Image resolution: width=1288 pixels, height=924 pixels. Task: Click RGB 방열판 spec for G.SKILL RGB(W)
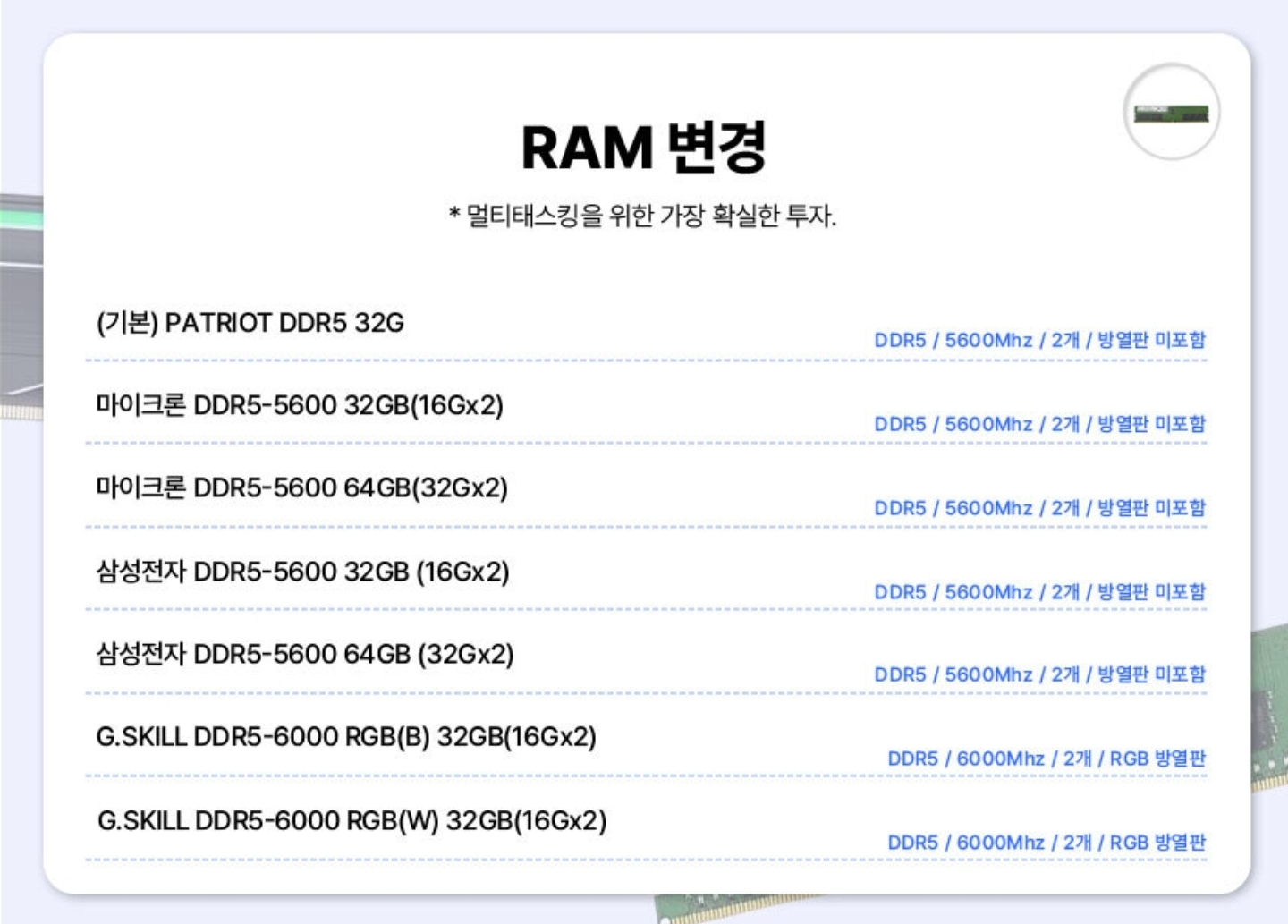coord(1046,843)
